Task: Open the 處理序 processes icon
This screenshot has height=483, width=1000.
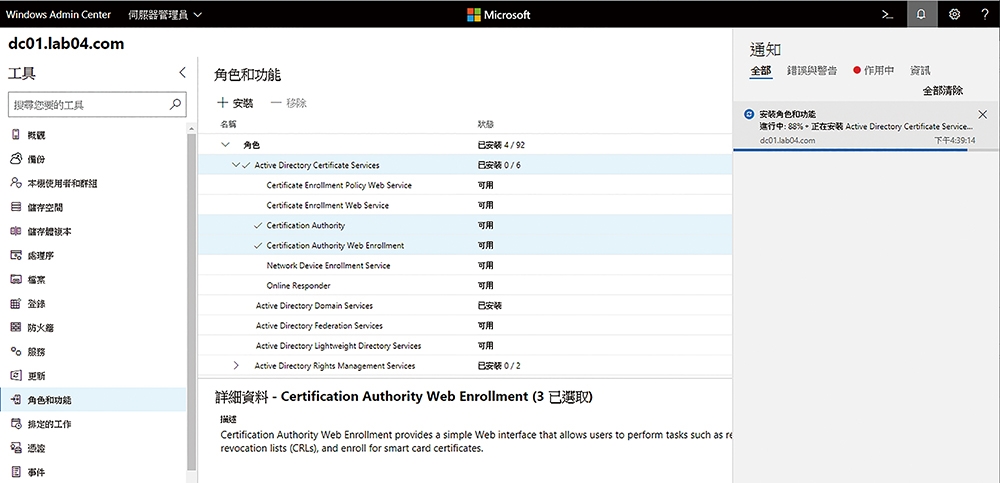Action: tap(16, 256)
